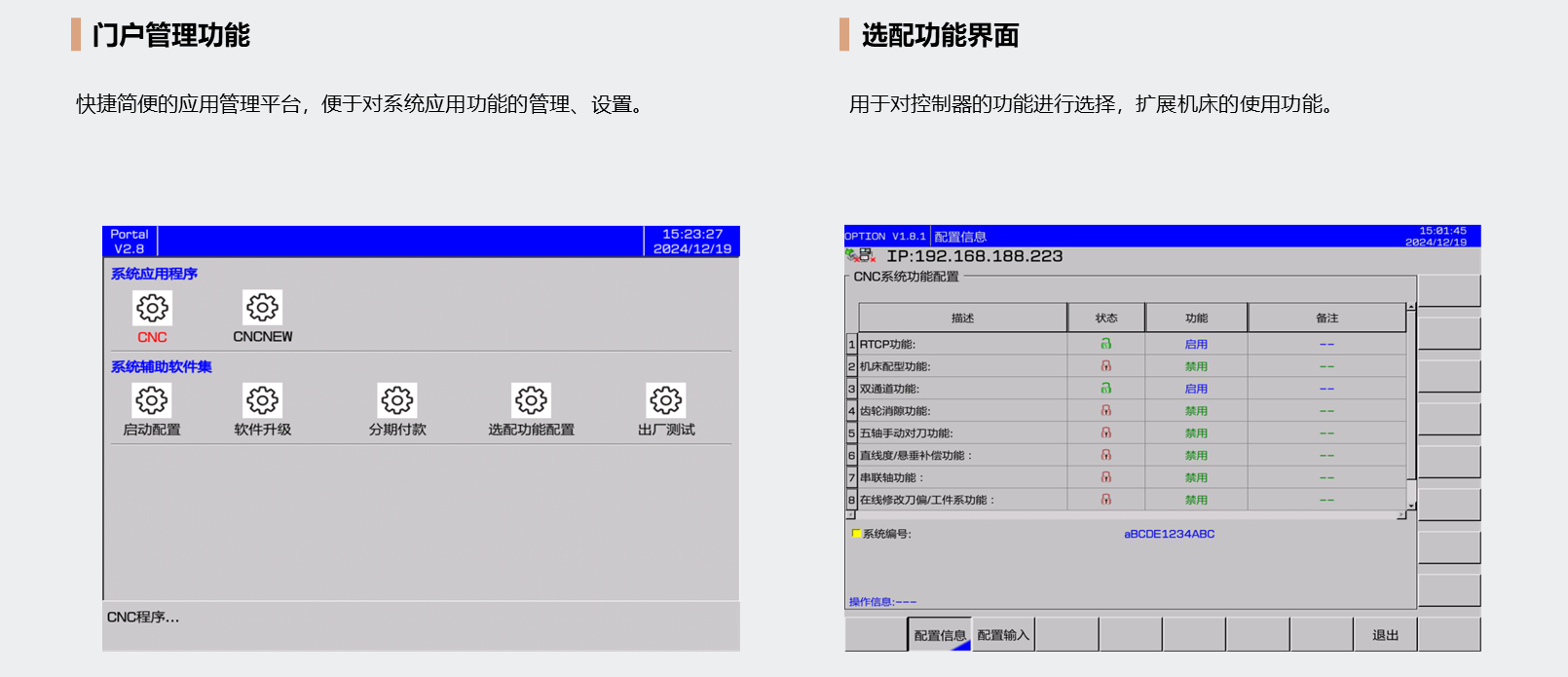
Task: Click network connection status icon beside IP
Action: click(860, 256)
